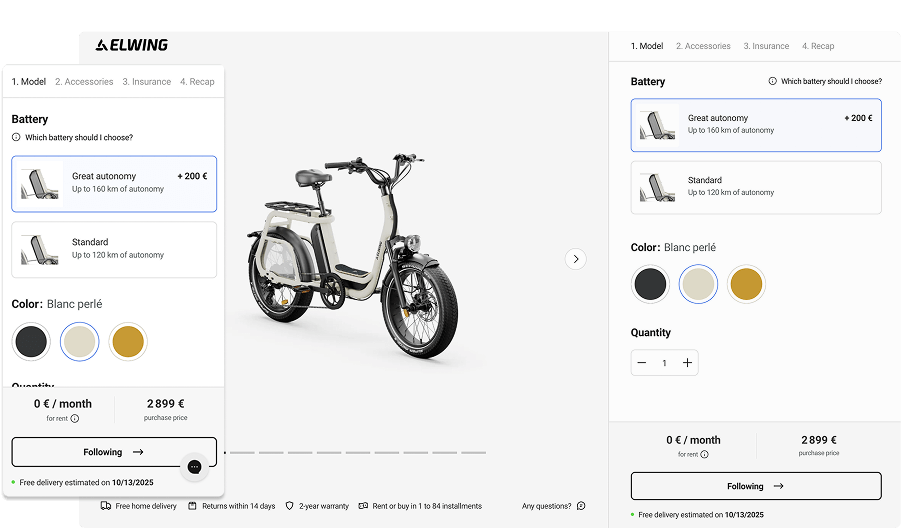901x528 pixels.
Task: Select the Great autonomy battery in the left panel
Action: (114, 183)
